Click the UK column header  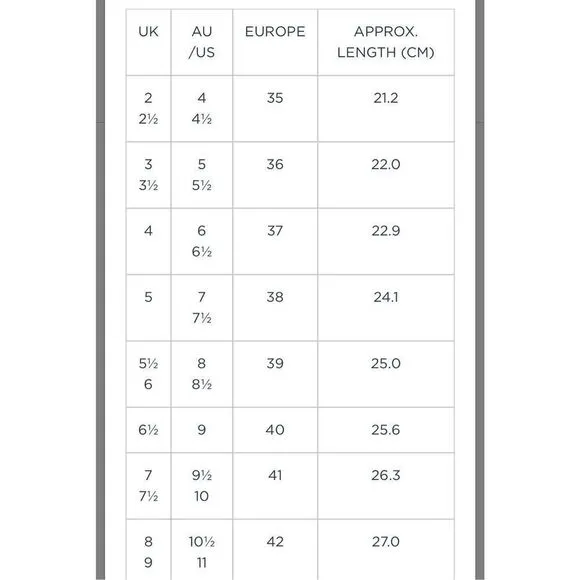pyautogui.click(x=148, y=32)
